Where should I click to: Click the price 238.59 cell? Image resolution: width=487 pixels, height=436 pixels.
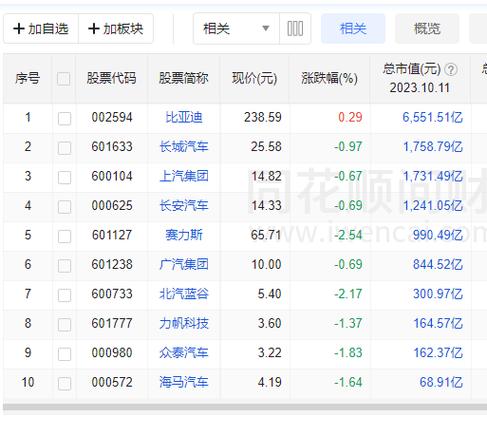(263, 117)
